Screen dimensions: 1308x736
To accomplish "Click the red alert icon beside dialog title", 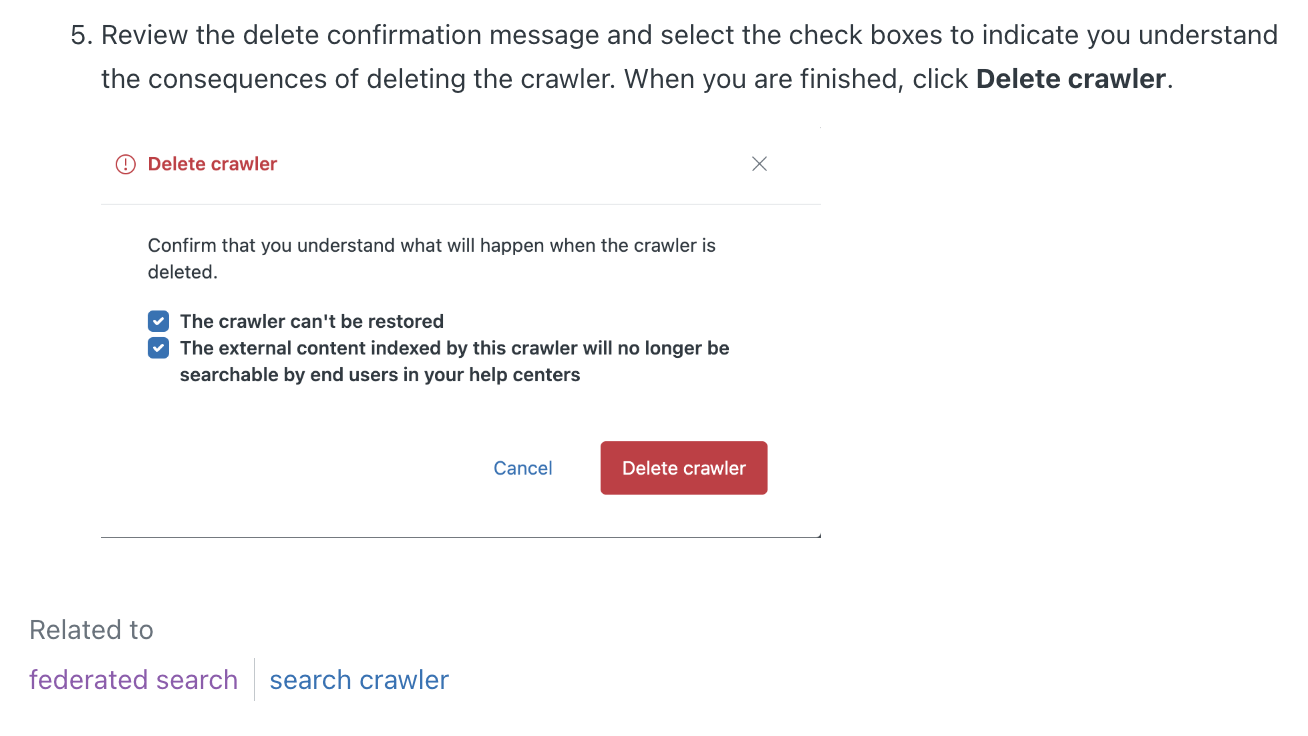I will tap(125, 164).
